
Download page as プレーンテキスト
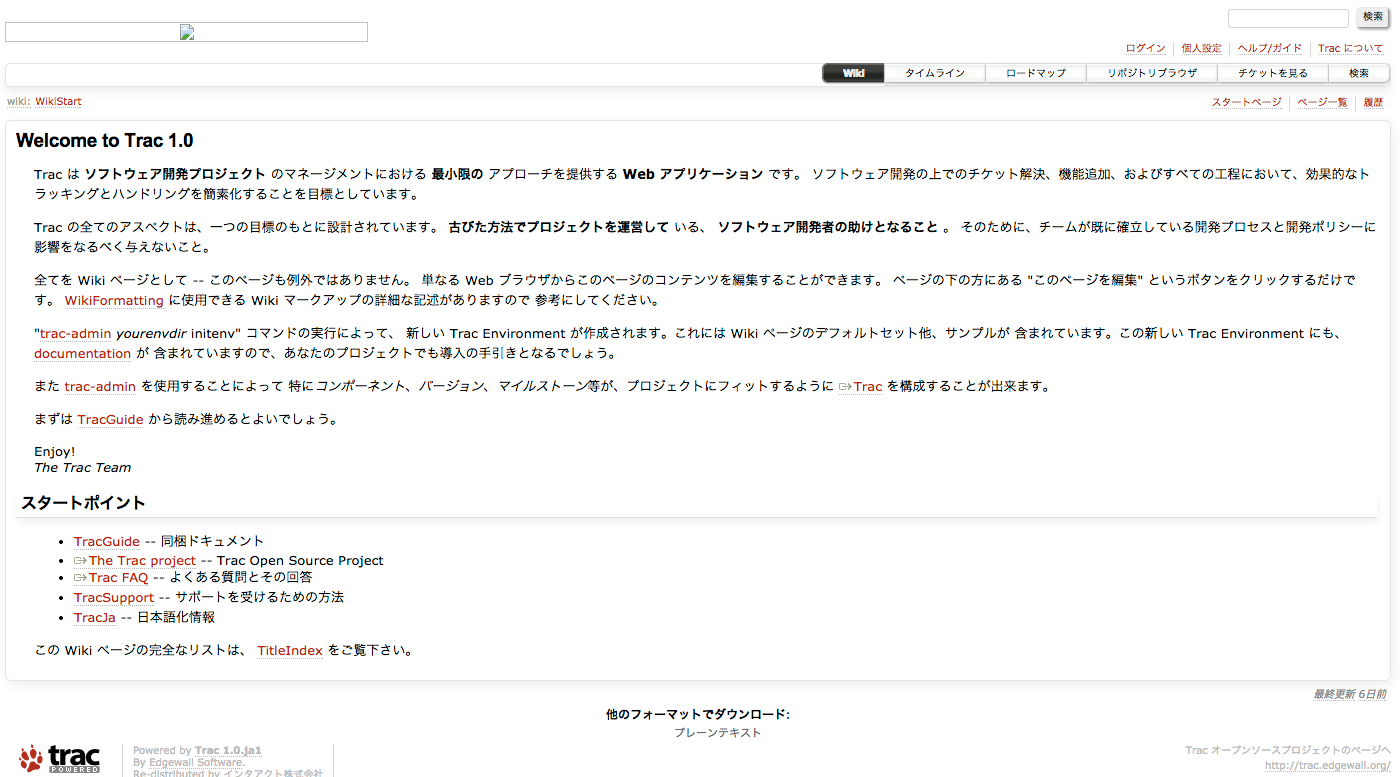717,733
